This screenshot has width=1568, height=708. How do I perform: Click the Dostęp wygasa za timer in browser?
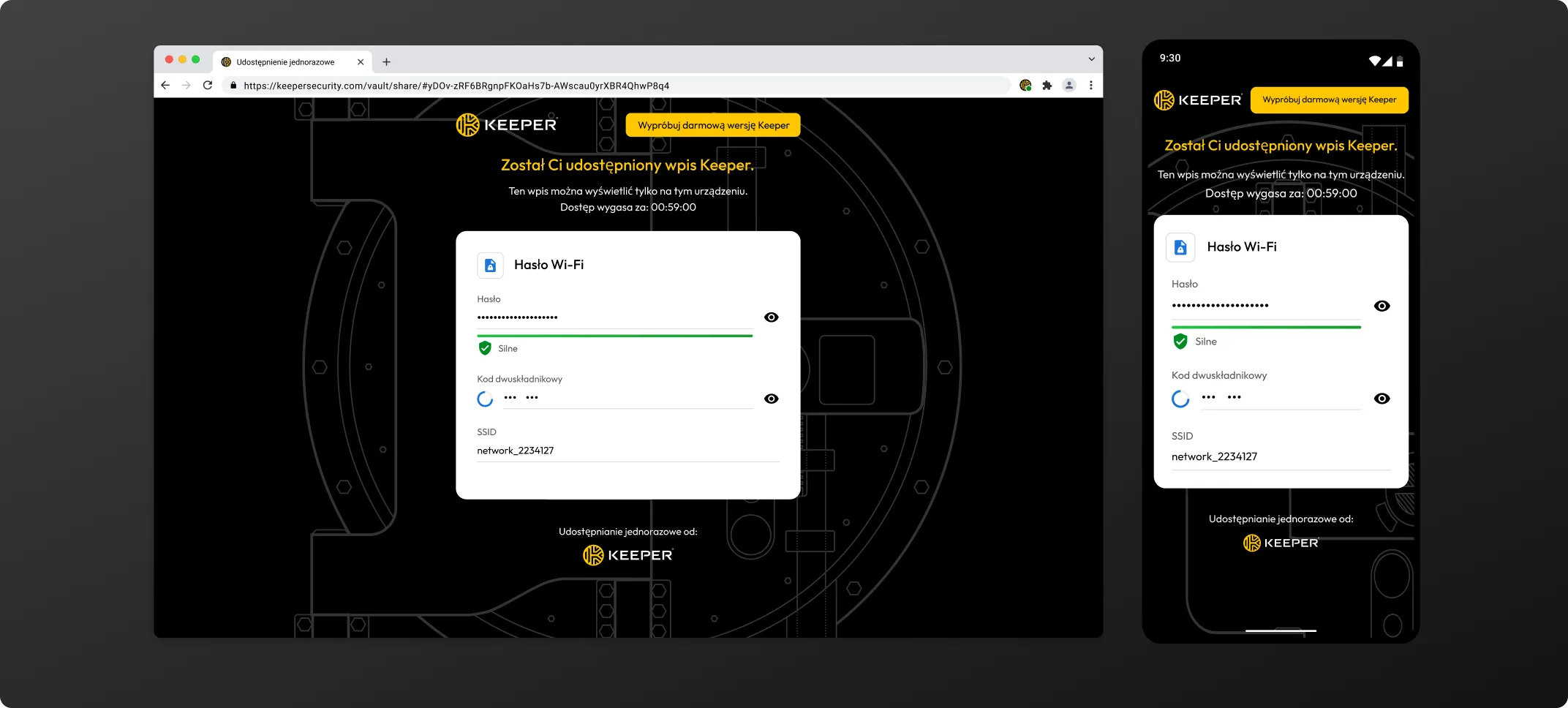pos(627,208)
